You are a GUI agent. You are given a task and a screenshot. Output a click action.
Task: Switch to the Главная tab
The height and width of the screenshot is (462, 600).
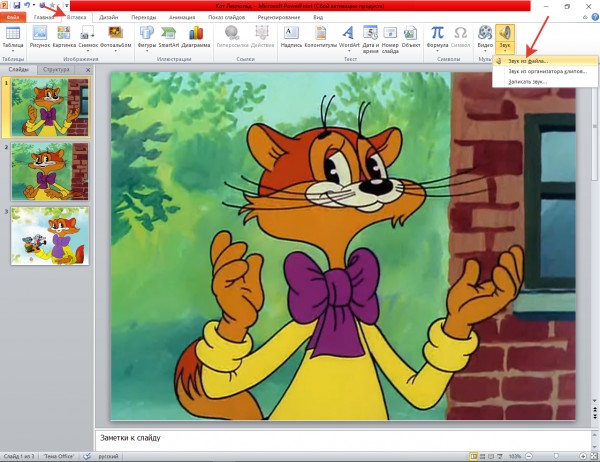(44, 17)
